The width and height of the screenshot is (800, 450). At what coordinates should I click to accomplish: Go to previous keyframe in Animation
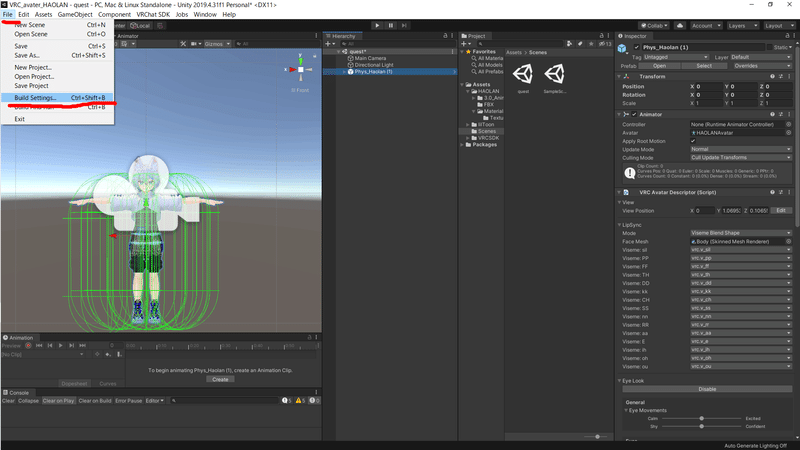pyautogui.click(x=50, y=345)
